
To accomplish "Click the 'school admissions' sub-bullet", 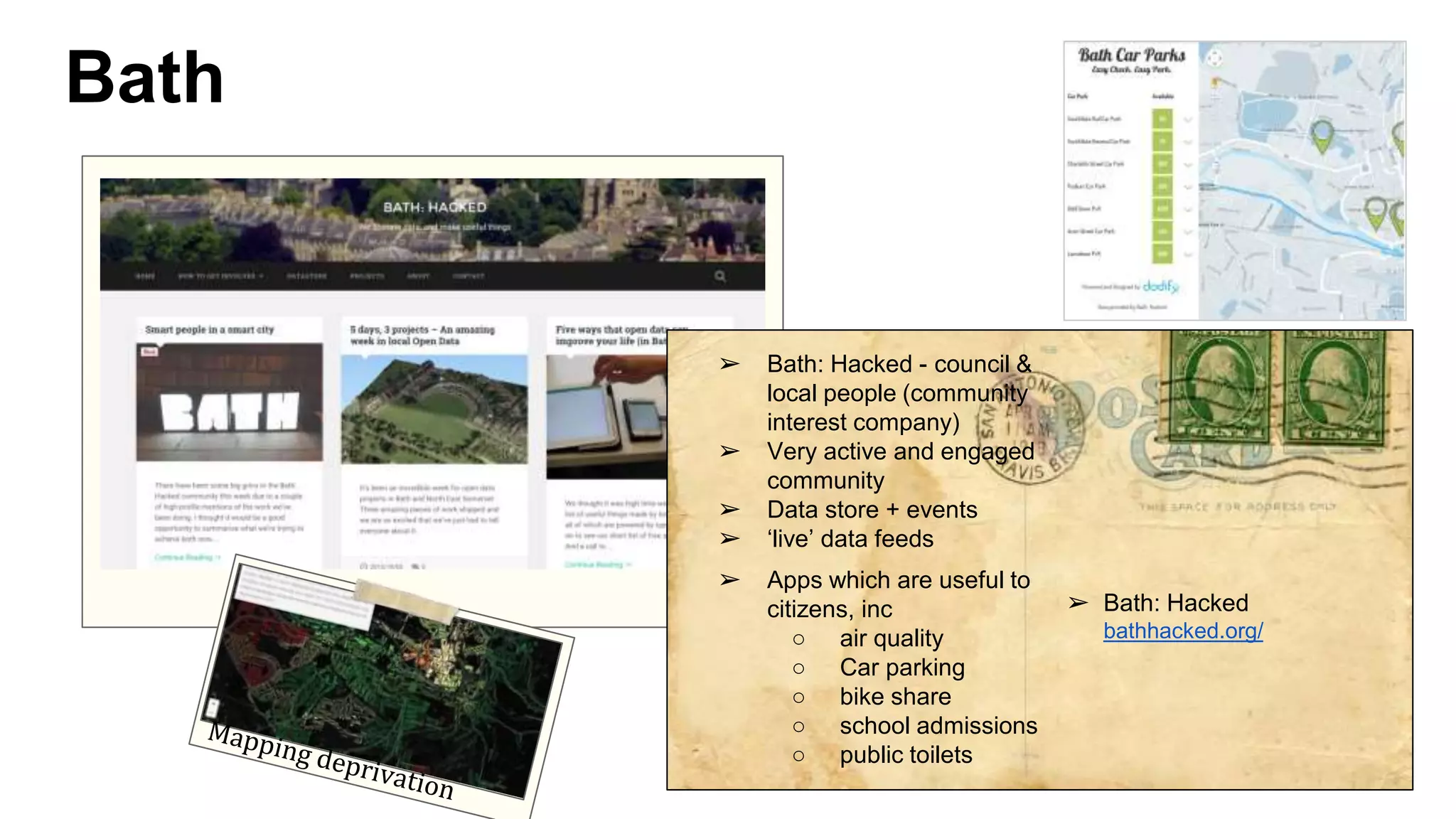I will tap(938, 726).
